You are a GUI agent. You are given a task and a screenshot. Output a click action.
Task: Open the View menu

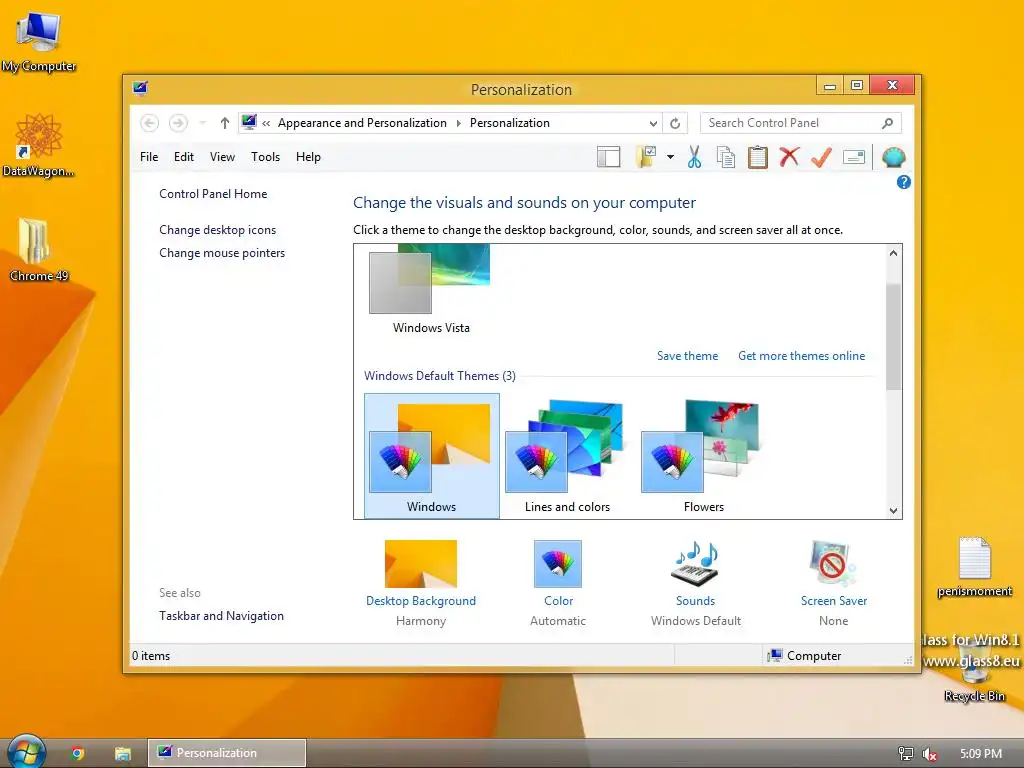tap(222, 157)
